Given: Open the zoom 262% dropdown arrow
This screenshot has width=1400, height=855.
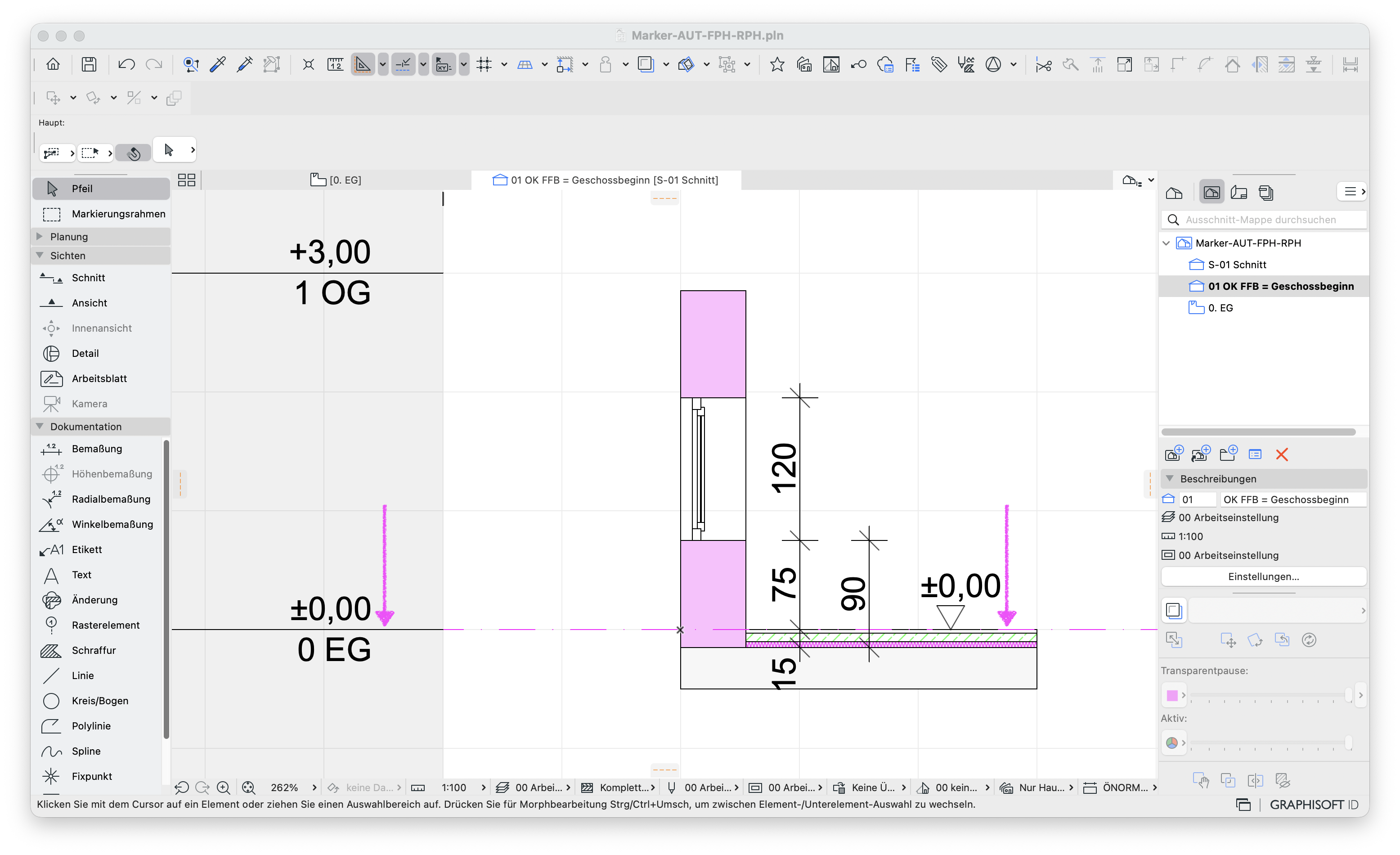Looking at the screenshot, I should click(x=314, y=787).
